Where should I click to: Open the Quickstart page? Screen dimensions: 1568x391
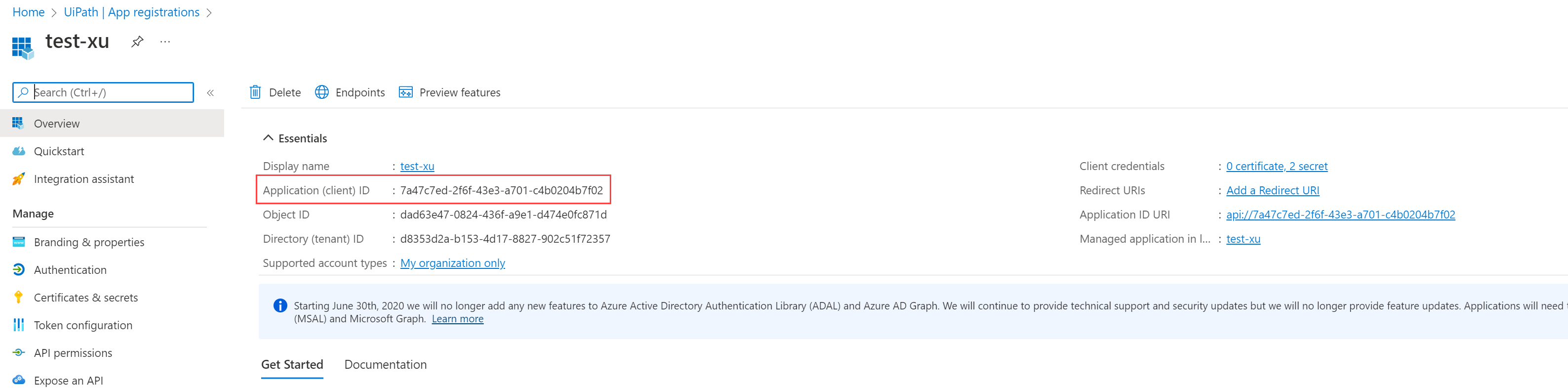pos(112,151)
